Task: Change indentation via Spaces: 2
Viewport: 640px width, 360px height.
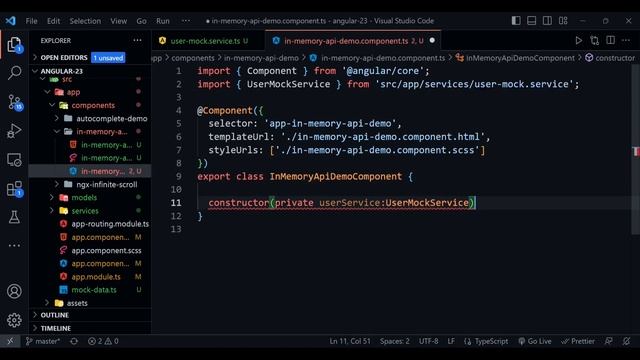Action: coord(394,341)
